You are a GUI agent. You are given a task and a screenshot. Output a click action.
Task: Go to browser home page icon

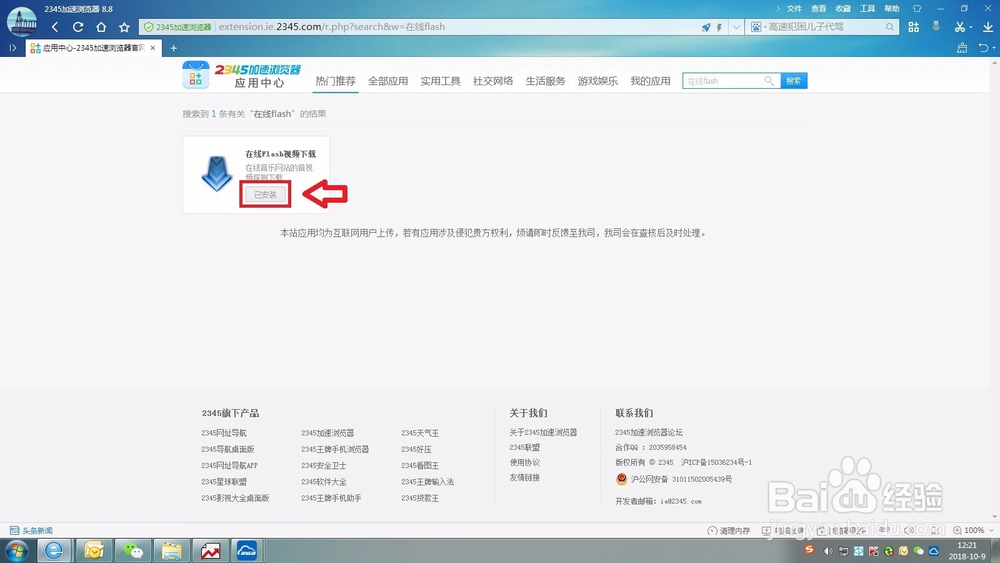pos(101,27)
